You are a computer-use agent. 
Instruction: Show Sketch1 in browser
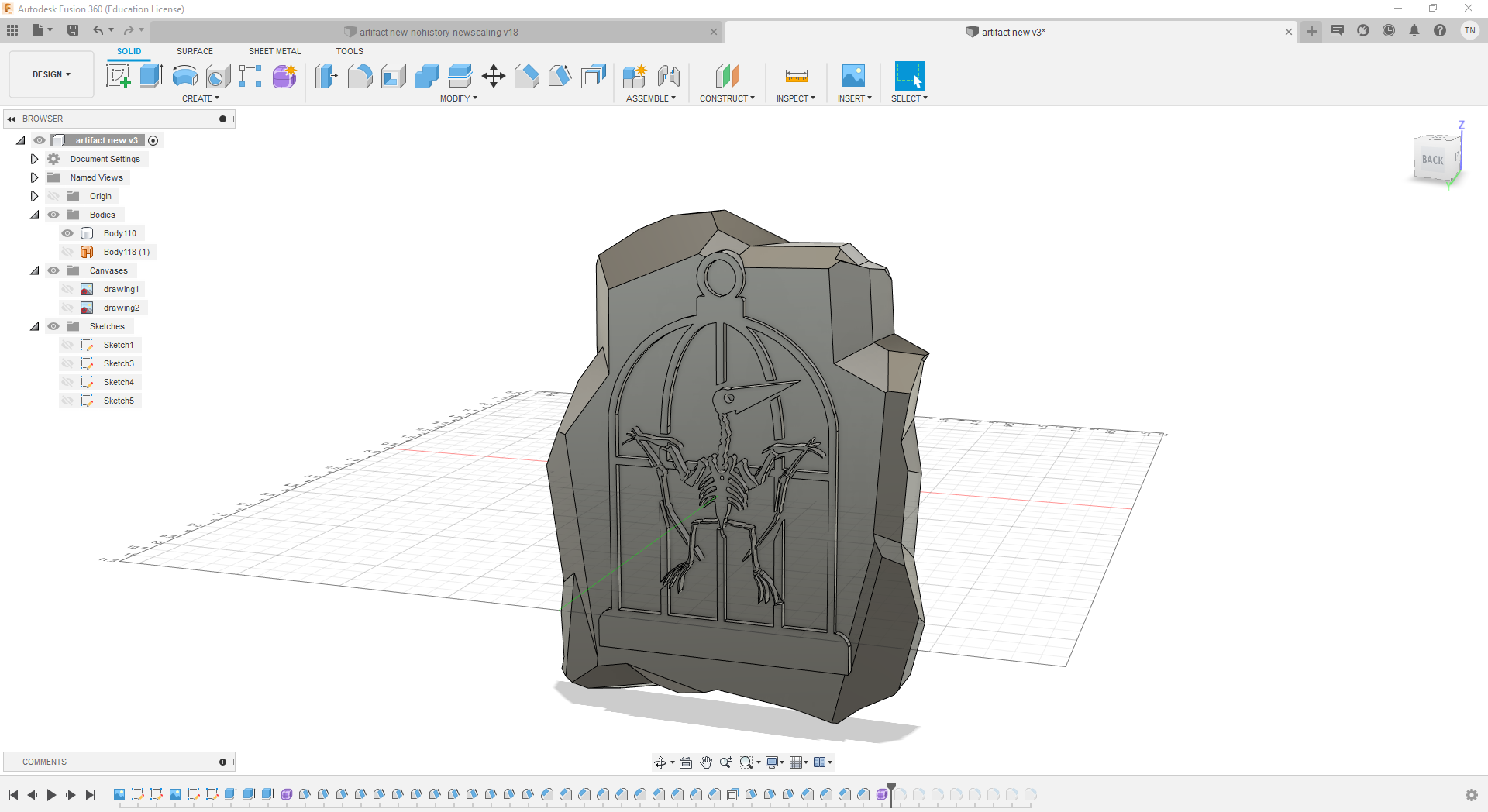(x=67, y=345)
